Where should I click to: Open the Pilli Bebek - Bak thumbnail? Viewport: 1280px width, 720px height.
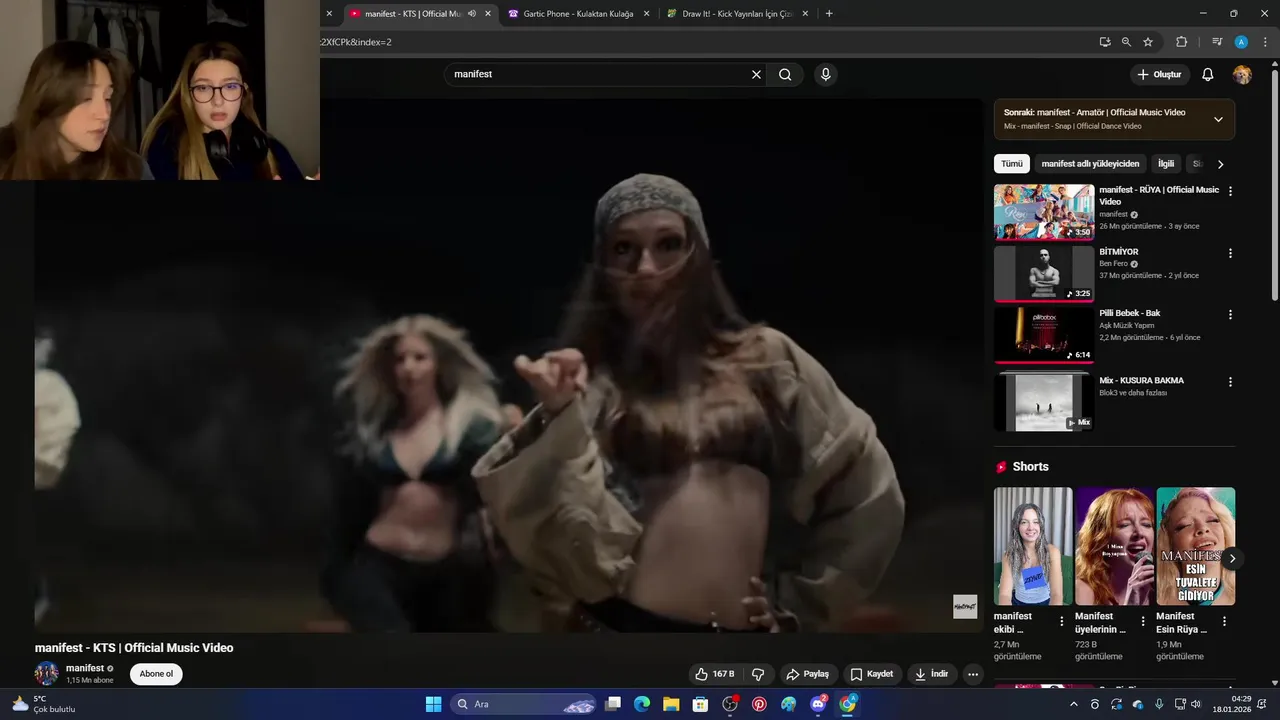(1044, 335)
